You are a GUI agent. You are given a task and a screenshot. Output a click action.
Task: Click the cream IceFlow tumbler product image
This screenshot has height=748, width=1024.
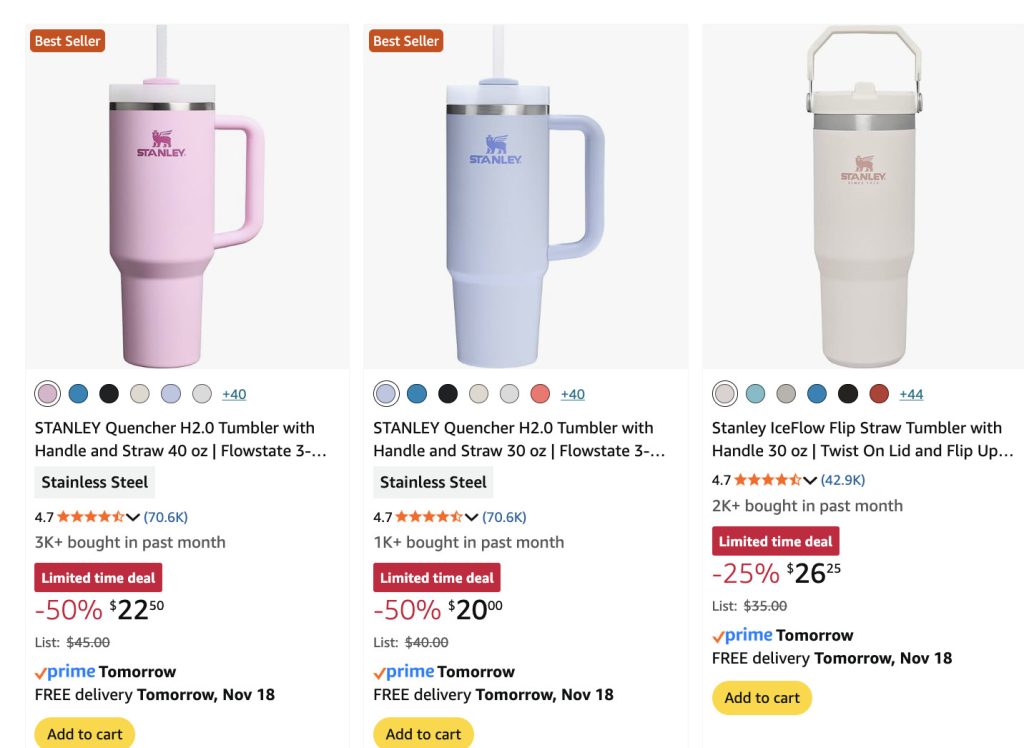pyautogui.click(x=863, y=200)
